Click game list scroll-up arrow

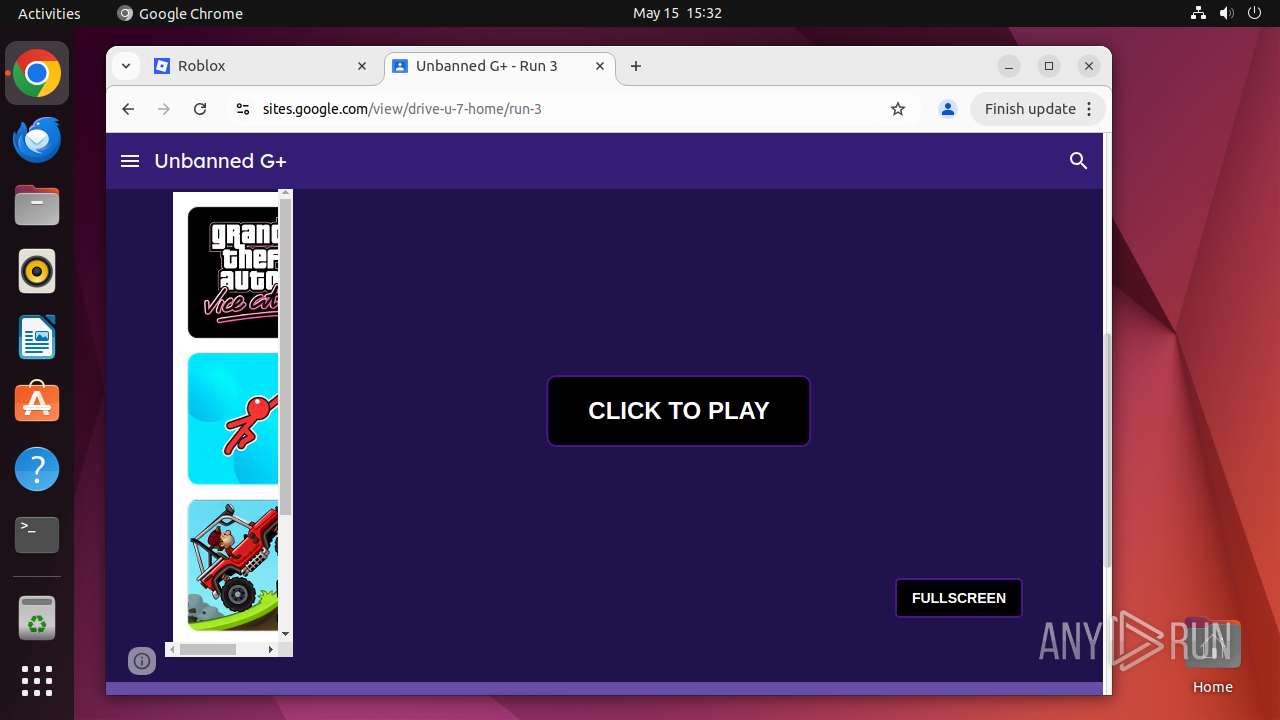click(x=285, y=193)
